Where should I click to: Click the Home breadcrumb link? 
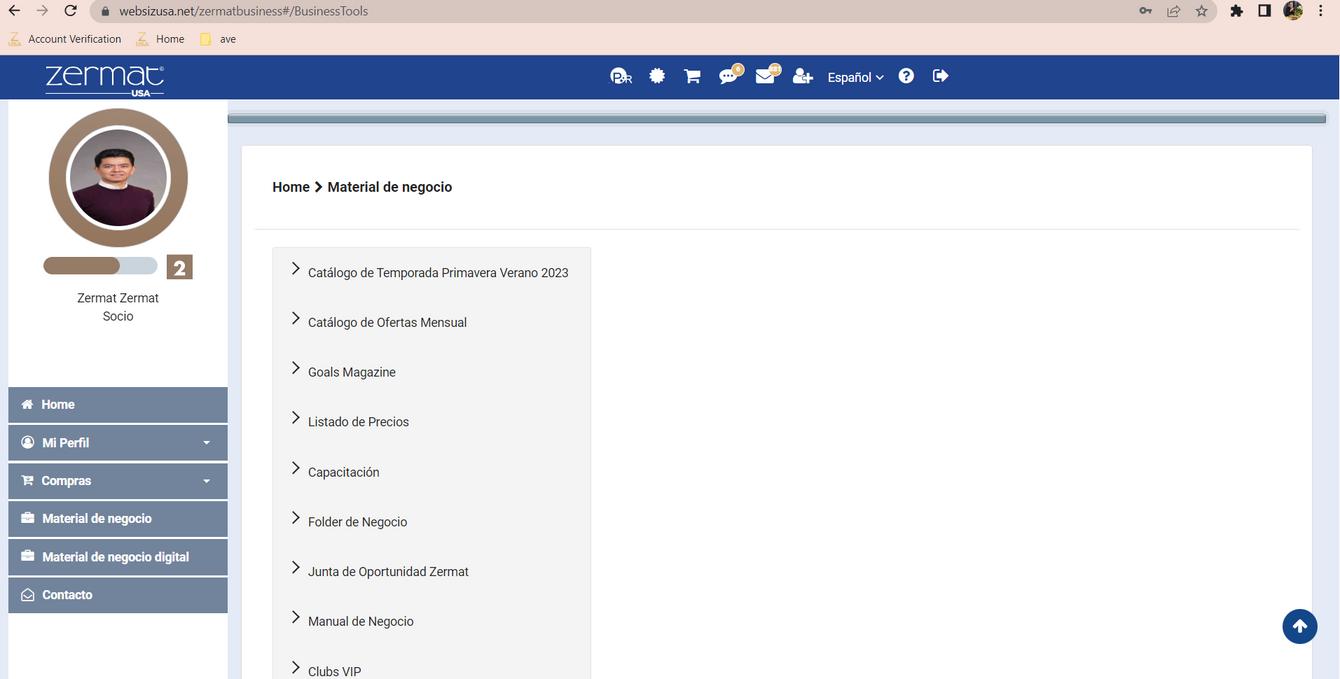click(x=291, y=187)
